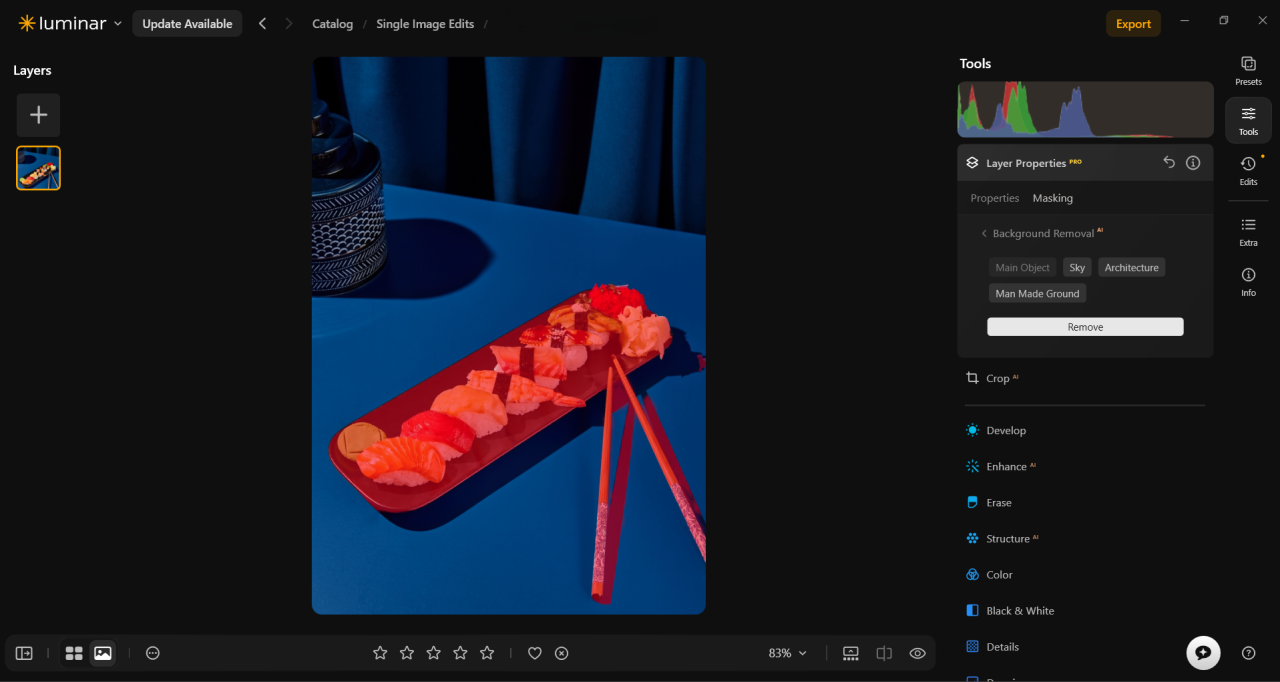This screenshot has height=682, width=1280.
Task: Click the Remove button
Action: point(1085,327)
